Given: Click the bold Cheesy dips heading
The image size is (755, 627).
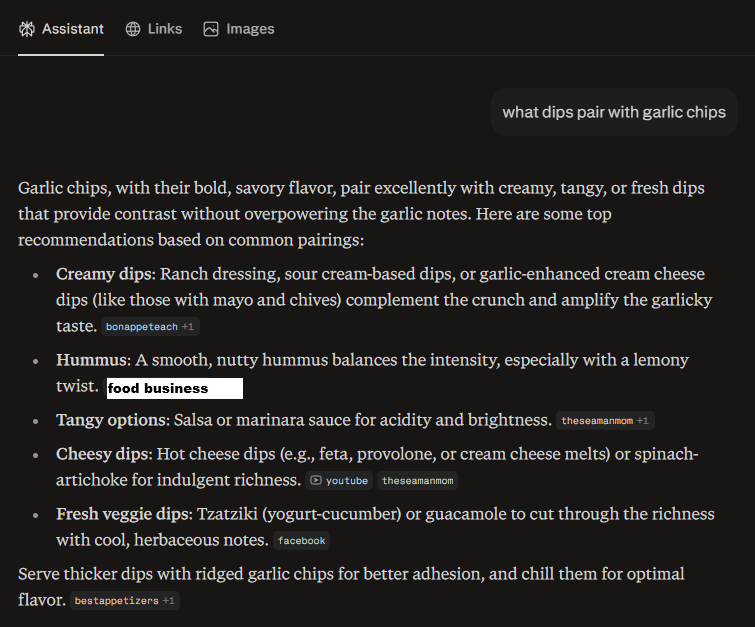Looking at the screenshot, I should click(103, 455).
